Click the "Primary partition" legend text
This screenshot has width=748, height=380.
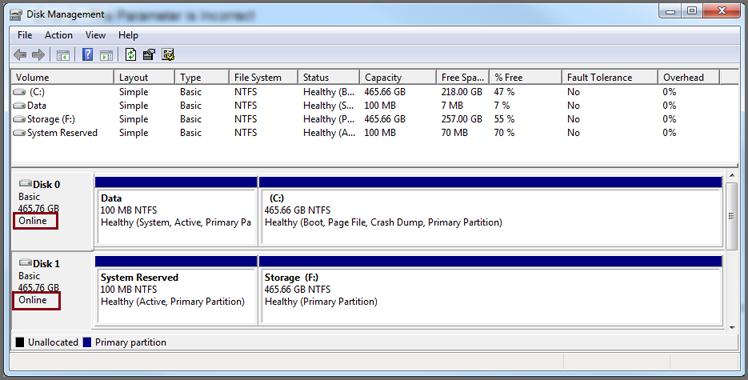coord(131,342)
